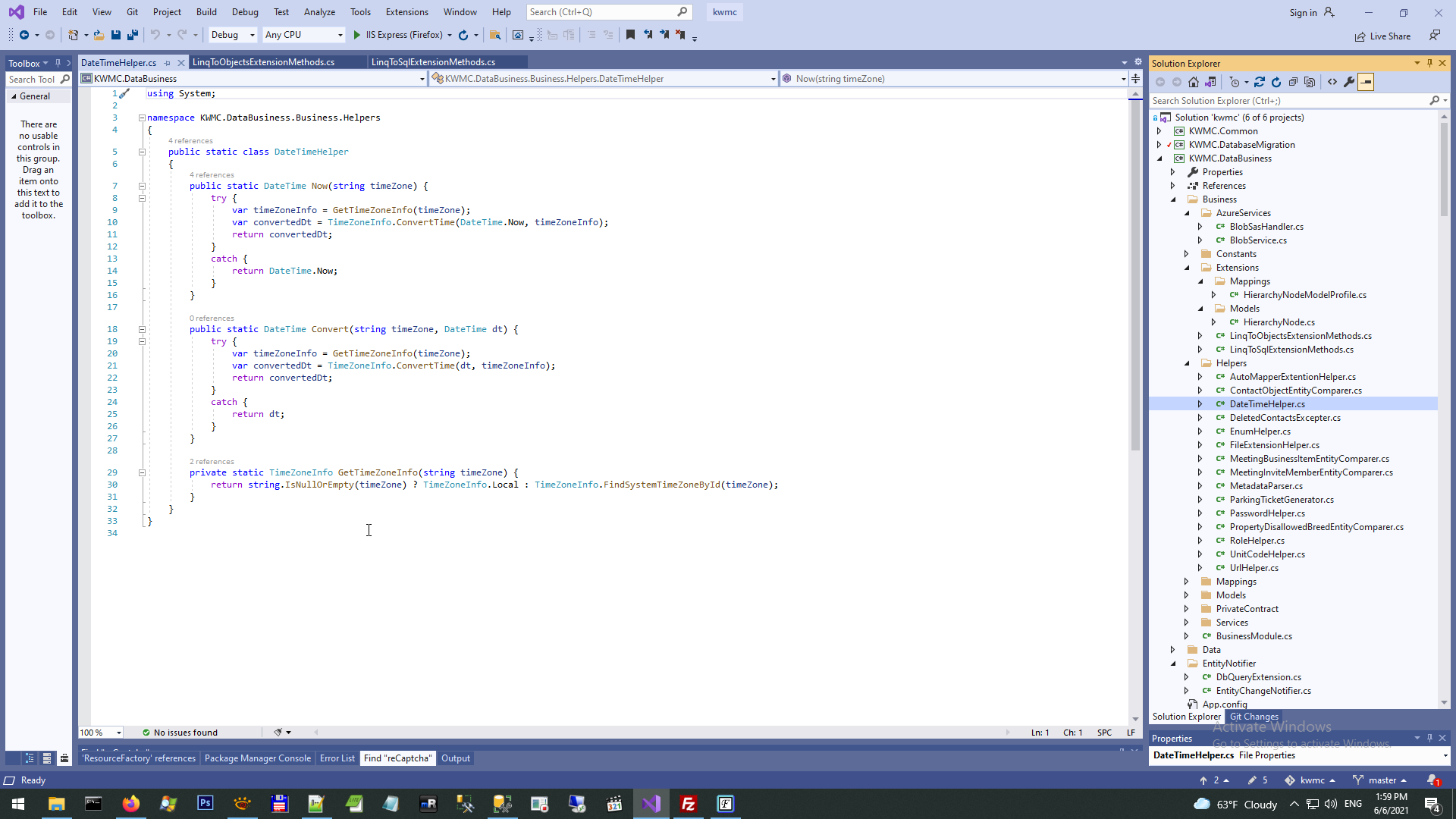Image resolution: width=1456 pixels, height=819 pixels.
Task: Click the Live Share button
Action: tap(1382, 36)
